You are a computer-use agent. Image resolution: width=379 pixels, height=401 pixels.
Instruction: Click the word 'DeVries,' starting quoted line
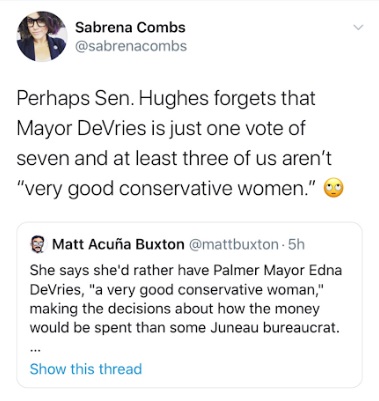point(56,289)
